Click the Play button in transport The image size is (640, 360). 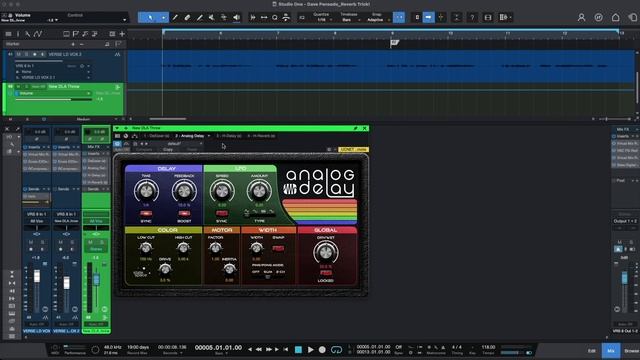[x=311, y=350]
